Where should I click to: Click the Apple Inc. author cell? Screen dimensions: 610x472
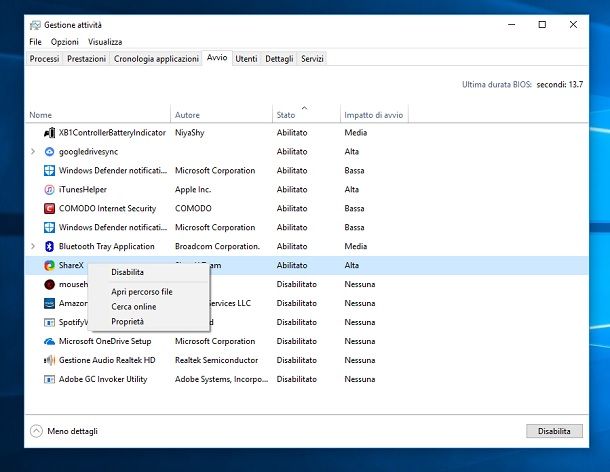(193, 190)
